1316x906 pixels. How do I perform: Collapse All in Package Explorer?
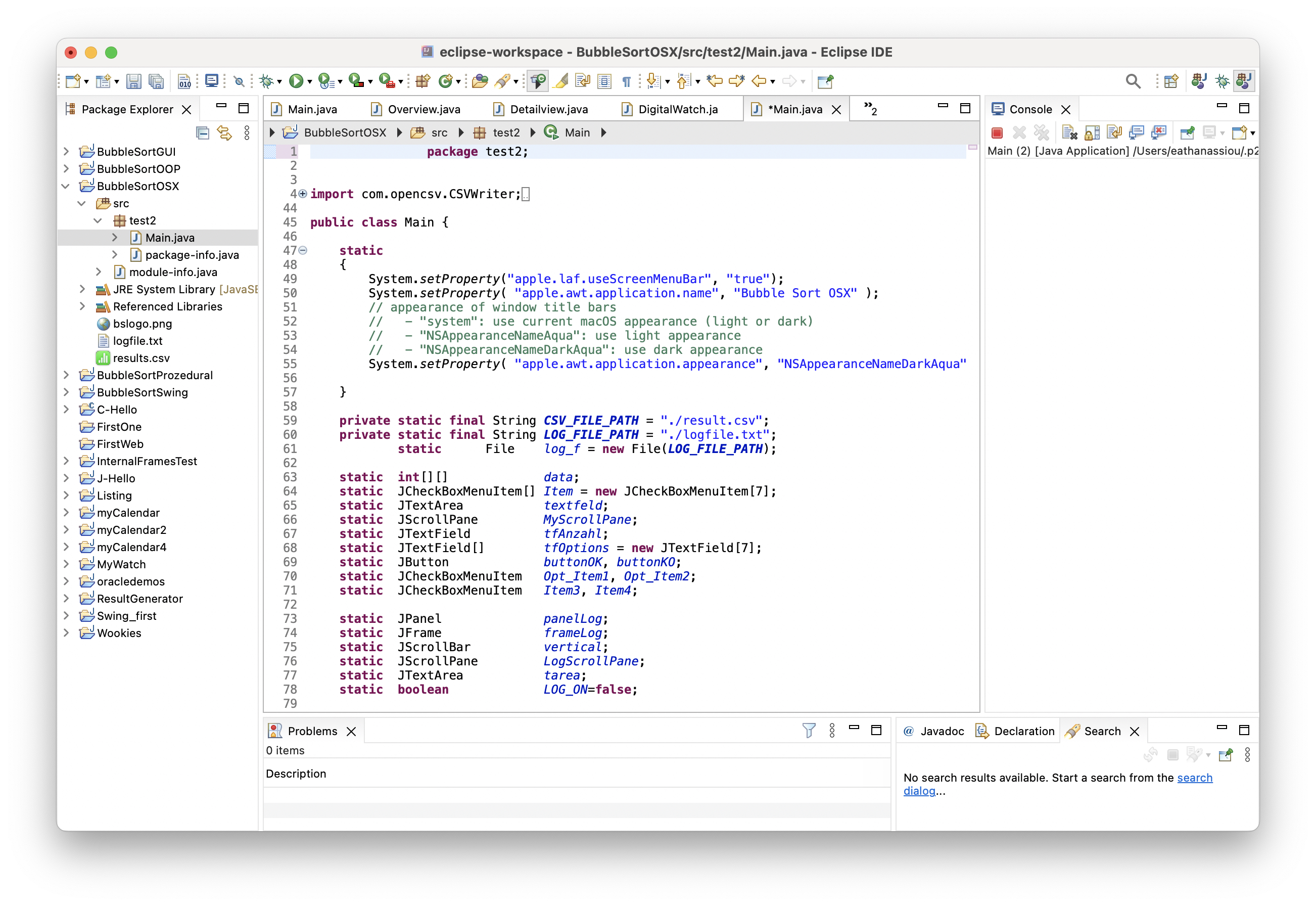pyautogui.click(x=203, y=133)
